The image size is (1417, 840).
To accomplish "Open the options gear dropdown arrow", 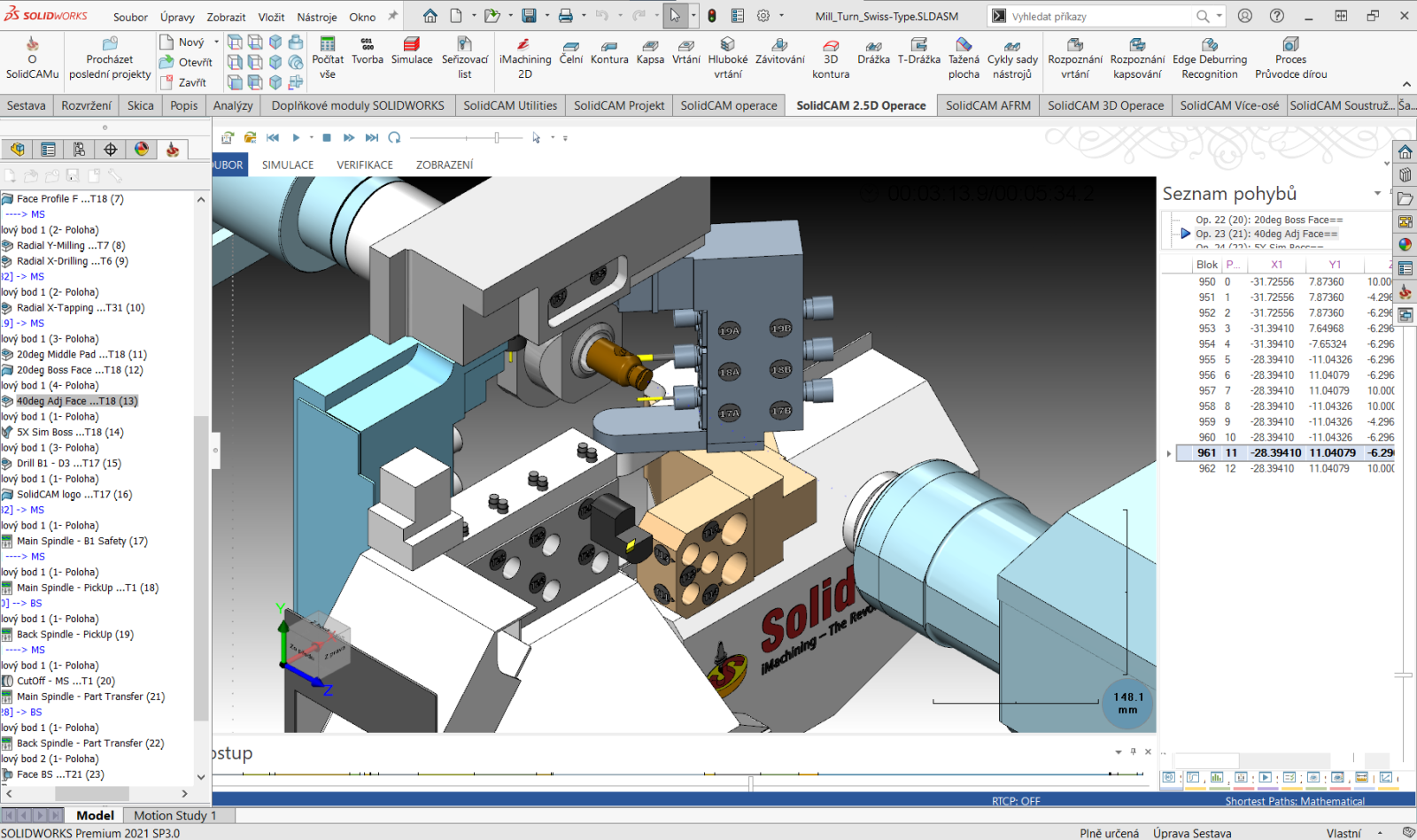I will (x=779, y=16).
